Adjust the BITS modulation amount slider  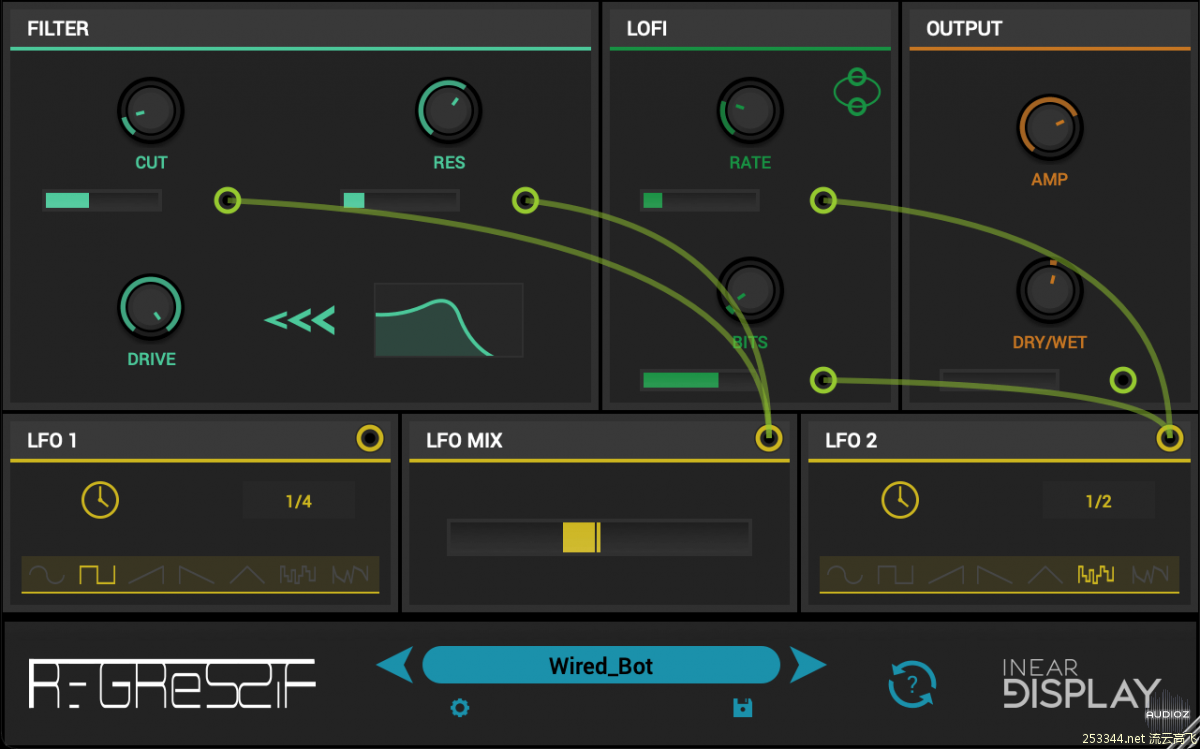pos(700,380)
